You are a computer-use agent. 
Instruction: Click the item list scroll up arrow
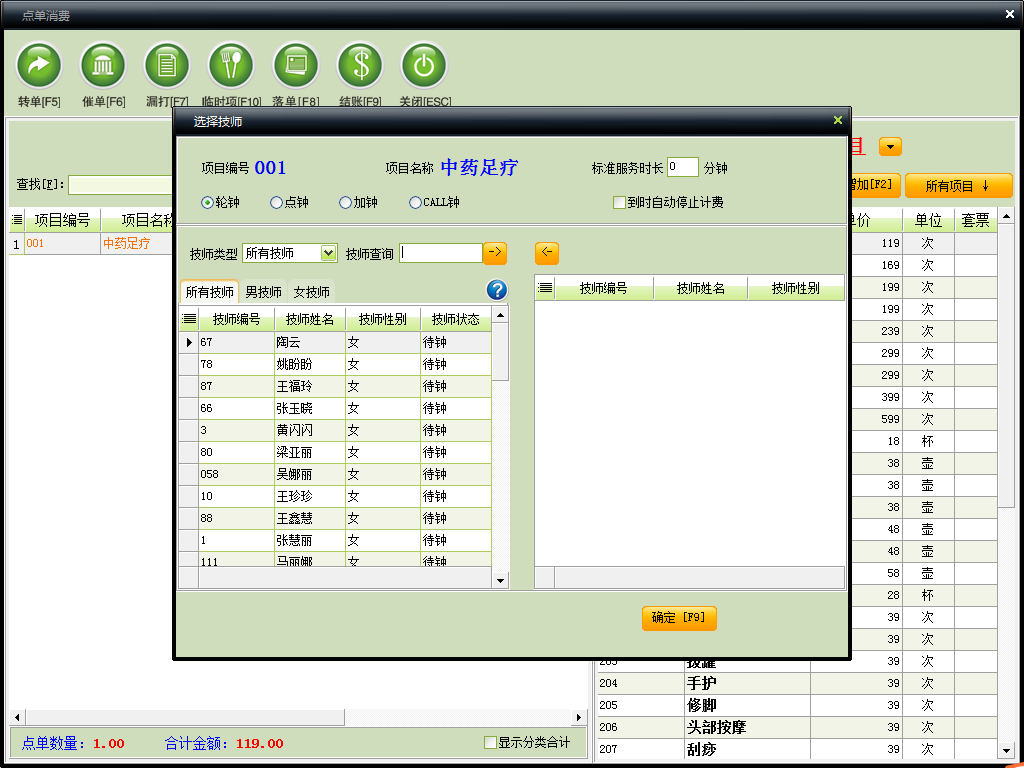[x=1006, y=216]
